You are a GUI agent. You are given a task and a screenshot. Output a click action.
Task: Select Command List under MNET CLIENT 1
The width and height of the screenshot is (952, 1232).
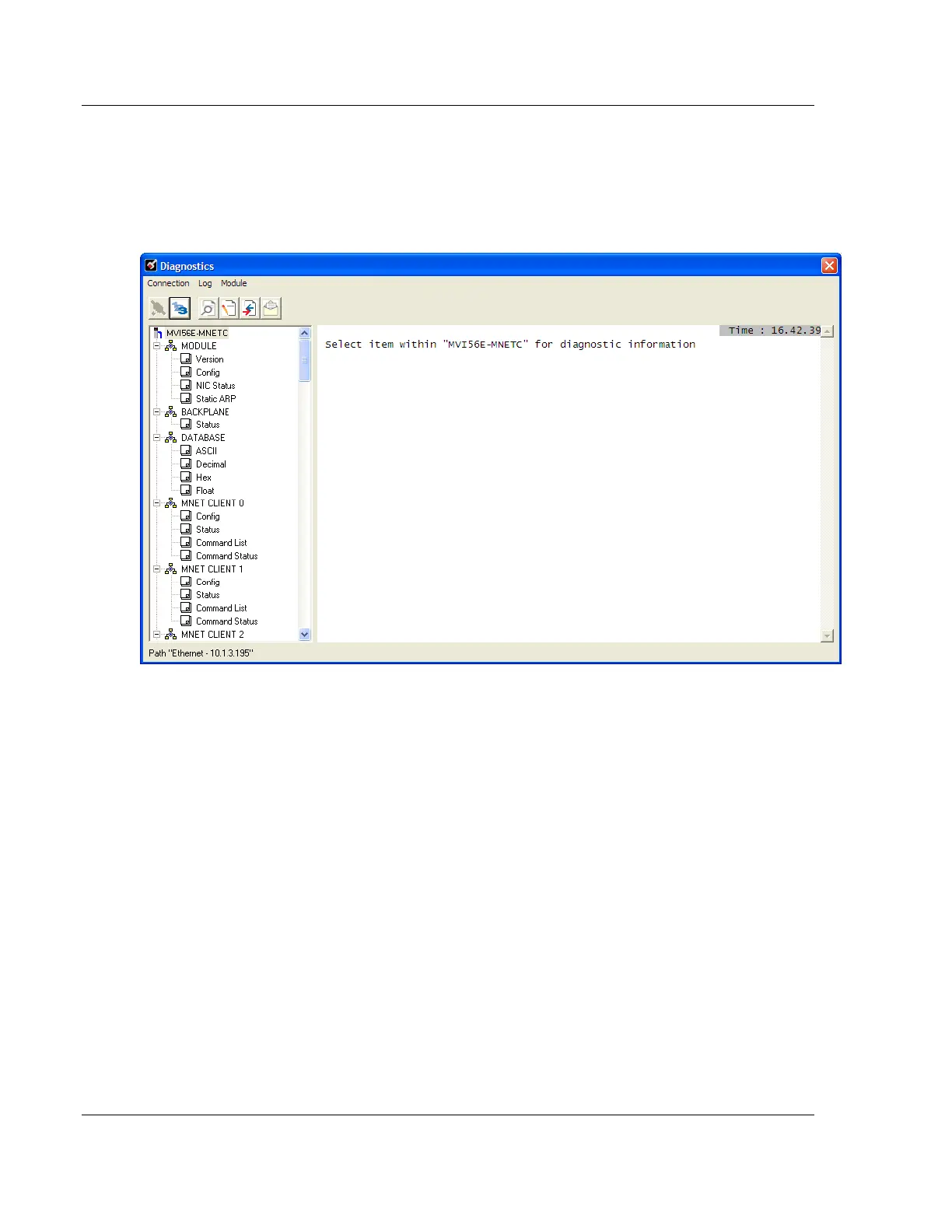(x=222, y=608)
